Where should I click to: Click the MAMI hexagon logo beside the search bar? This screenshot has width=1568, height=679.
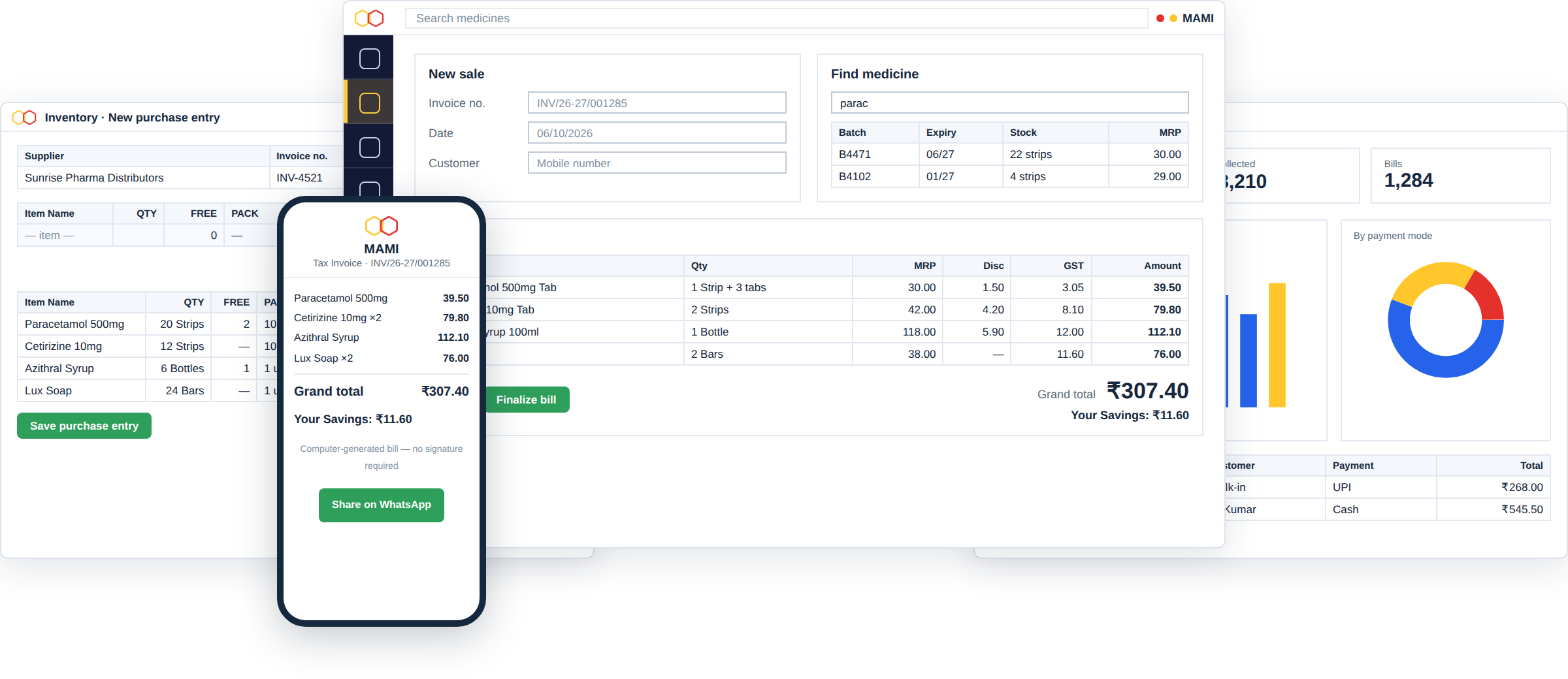click(x=369, y=18)
